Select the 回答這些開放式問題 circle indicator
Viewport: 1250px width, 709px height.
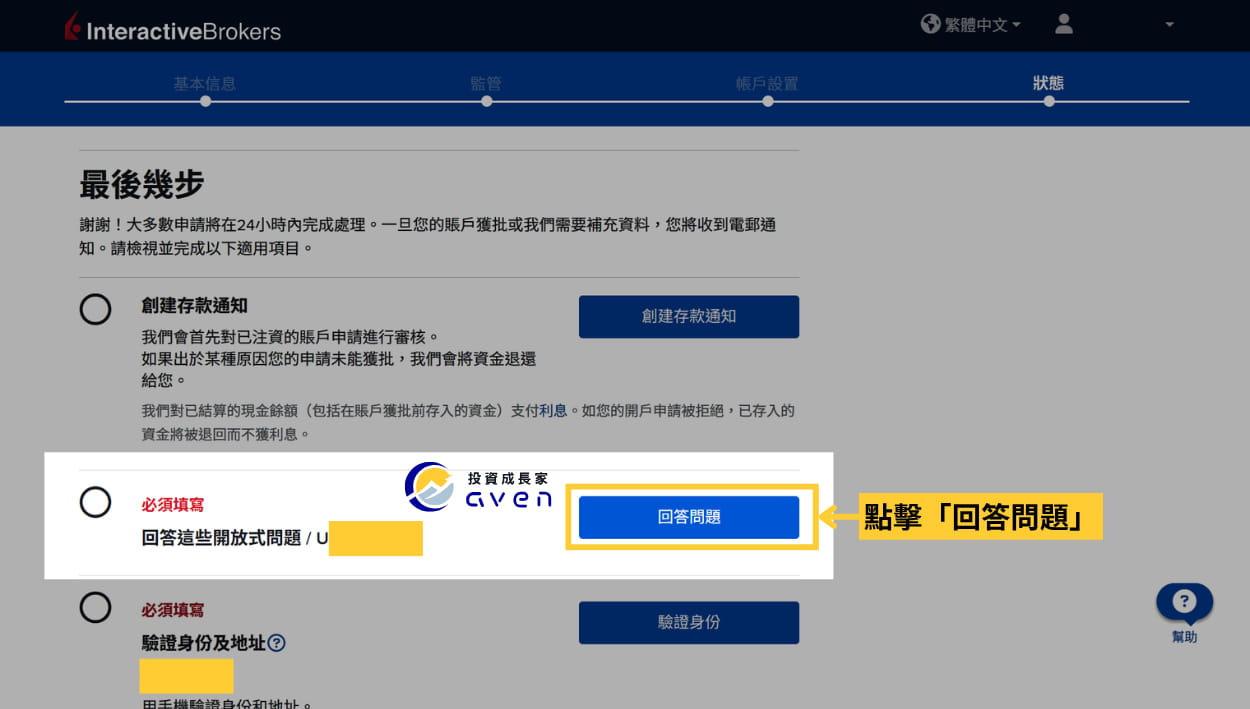coord(95,502)
